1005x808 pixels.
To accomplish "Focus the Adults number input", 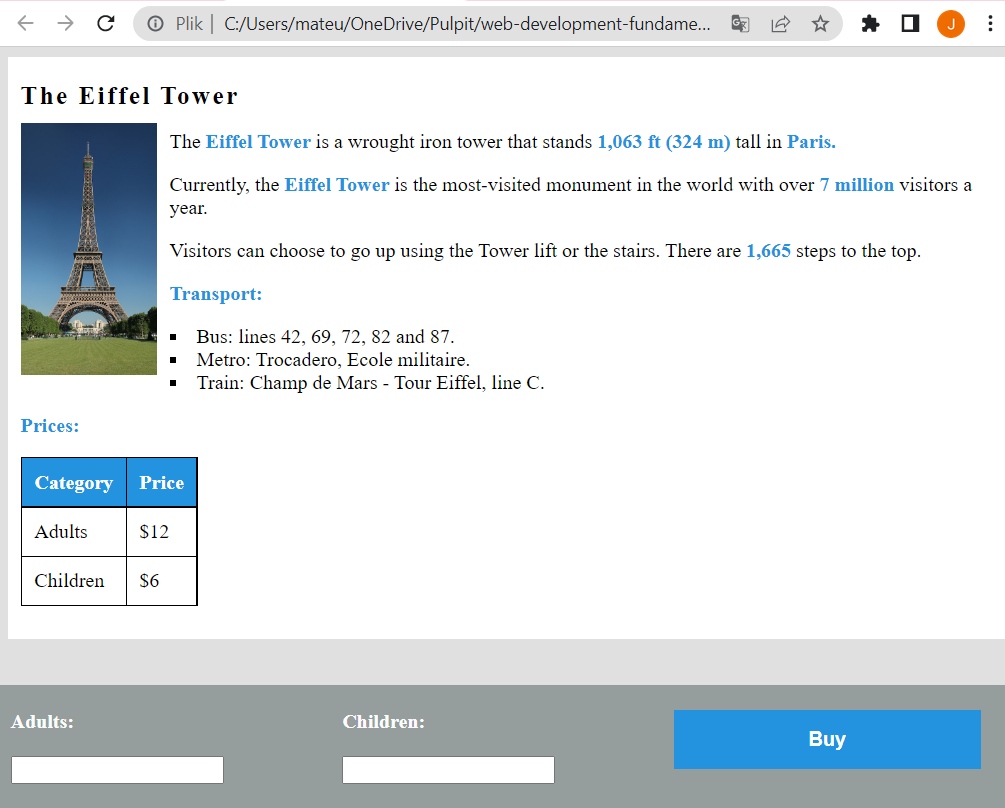I will coord(117,770).
